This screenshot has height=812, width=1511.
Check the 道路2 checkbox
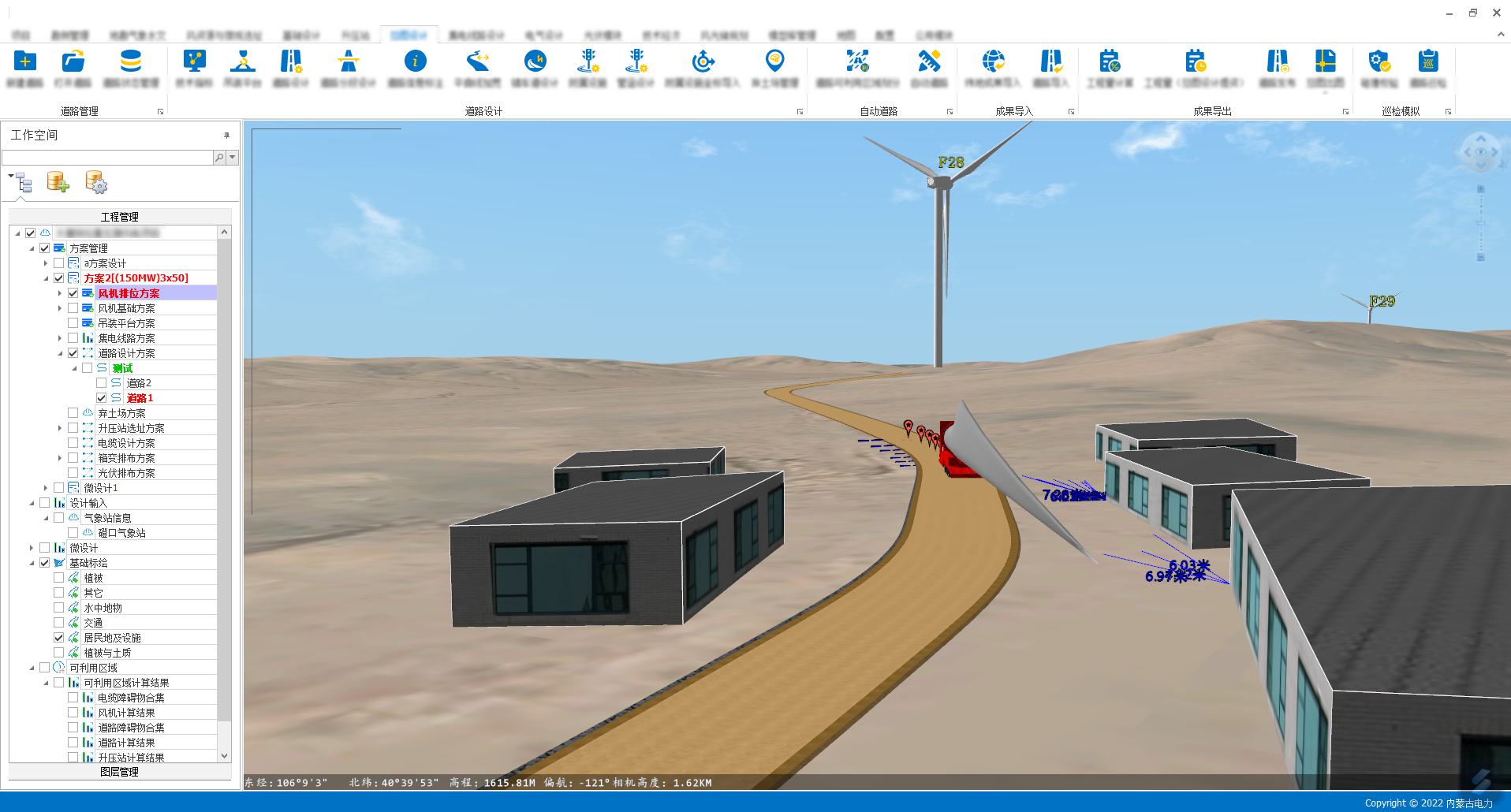(102, 383)
